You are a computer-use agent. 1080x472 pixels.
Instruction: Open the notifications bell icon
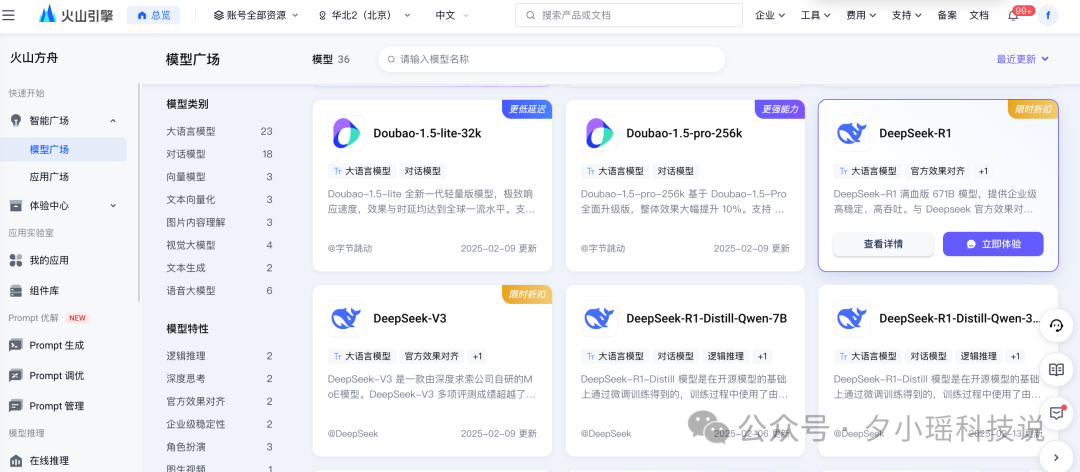click(x=1013, y=15)
